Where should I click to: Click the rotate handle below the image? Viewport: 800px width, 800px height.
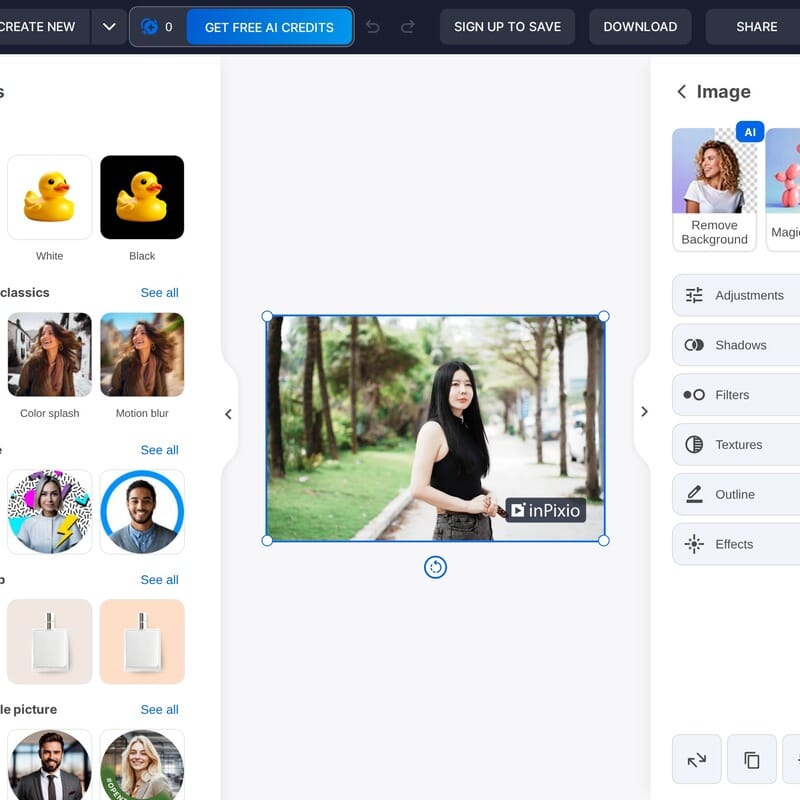pos(435,567)
